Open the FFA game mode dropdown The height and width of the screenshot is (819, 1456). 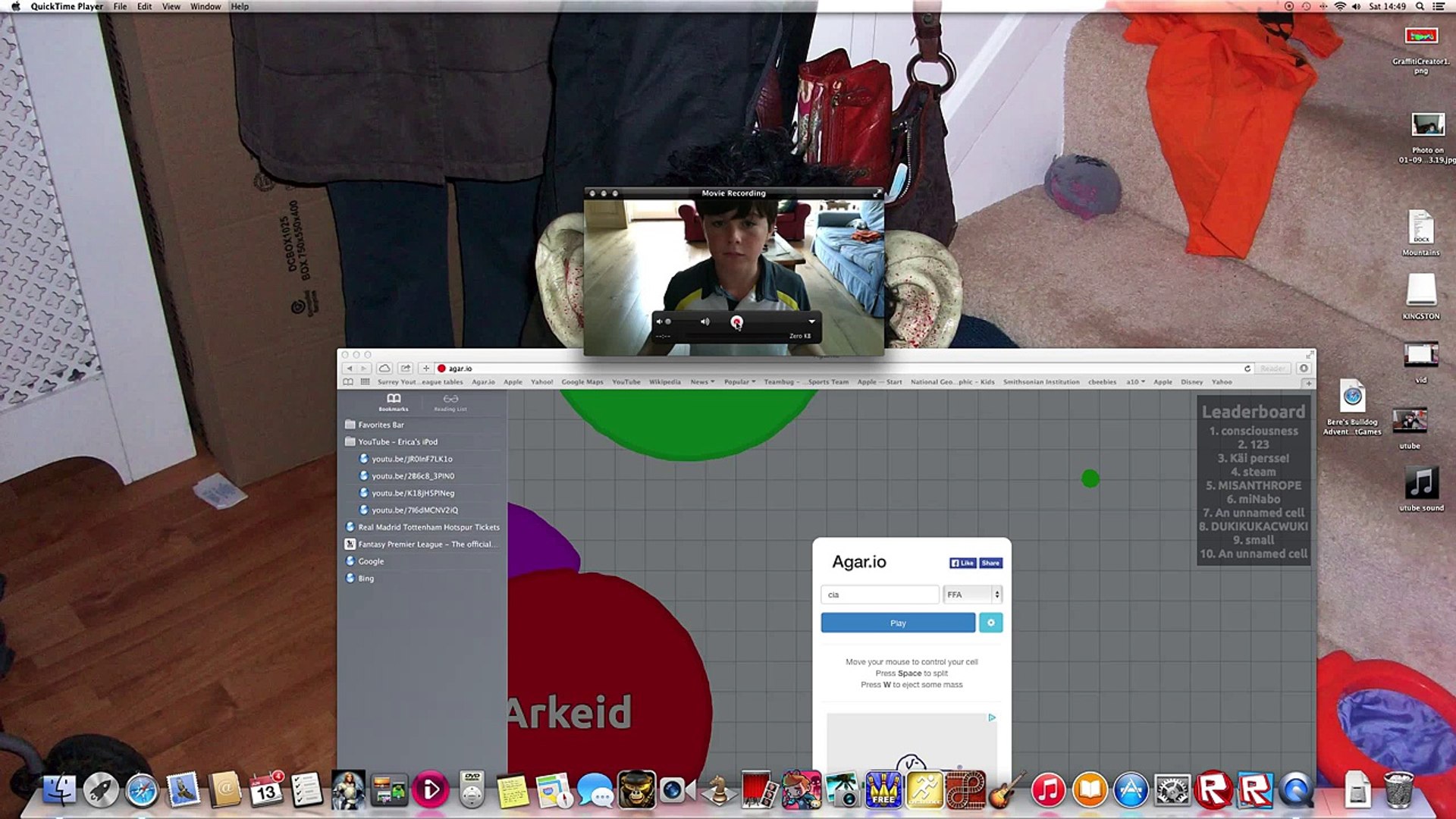tap(973, 595)
